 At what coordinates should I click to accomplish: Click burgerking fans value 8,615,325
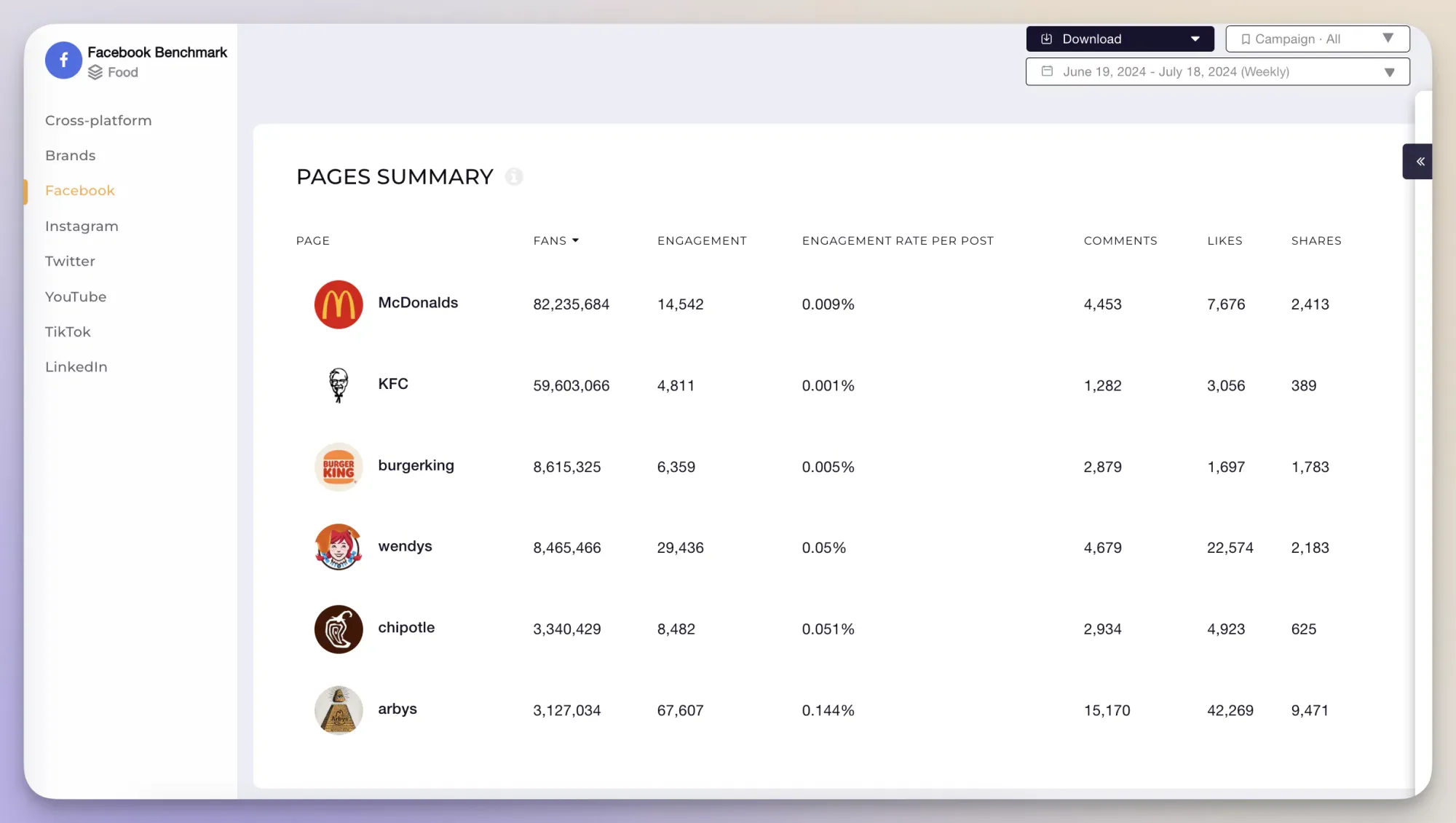coord(567,467)
